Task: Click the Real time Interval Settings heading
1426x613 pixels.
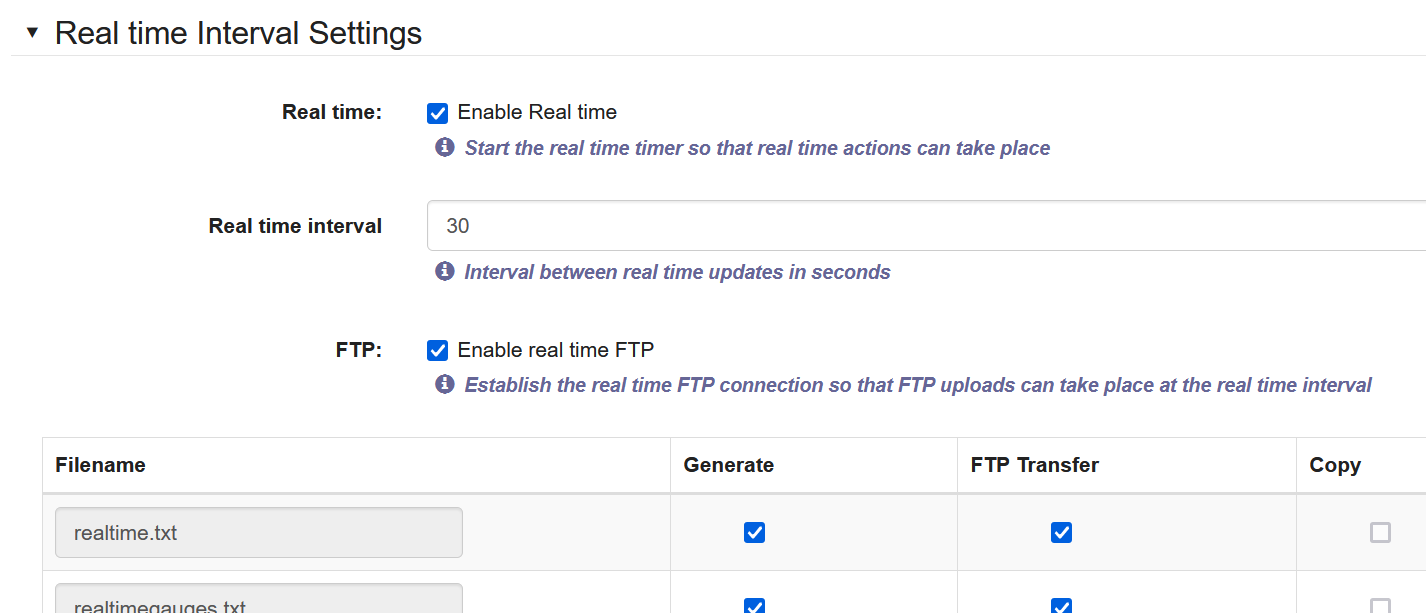Action: (x=238, y=33)
